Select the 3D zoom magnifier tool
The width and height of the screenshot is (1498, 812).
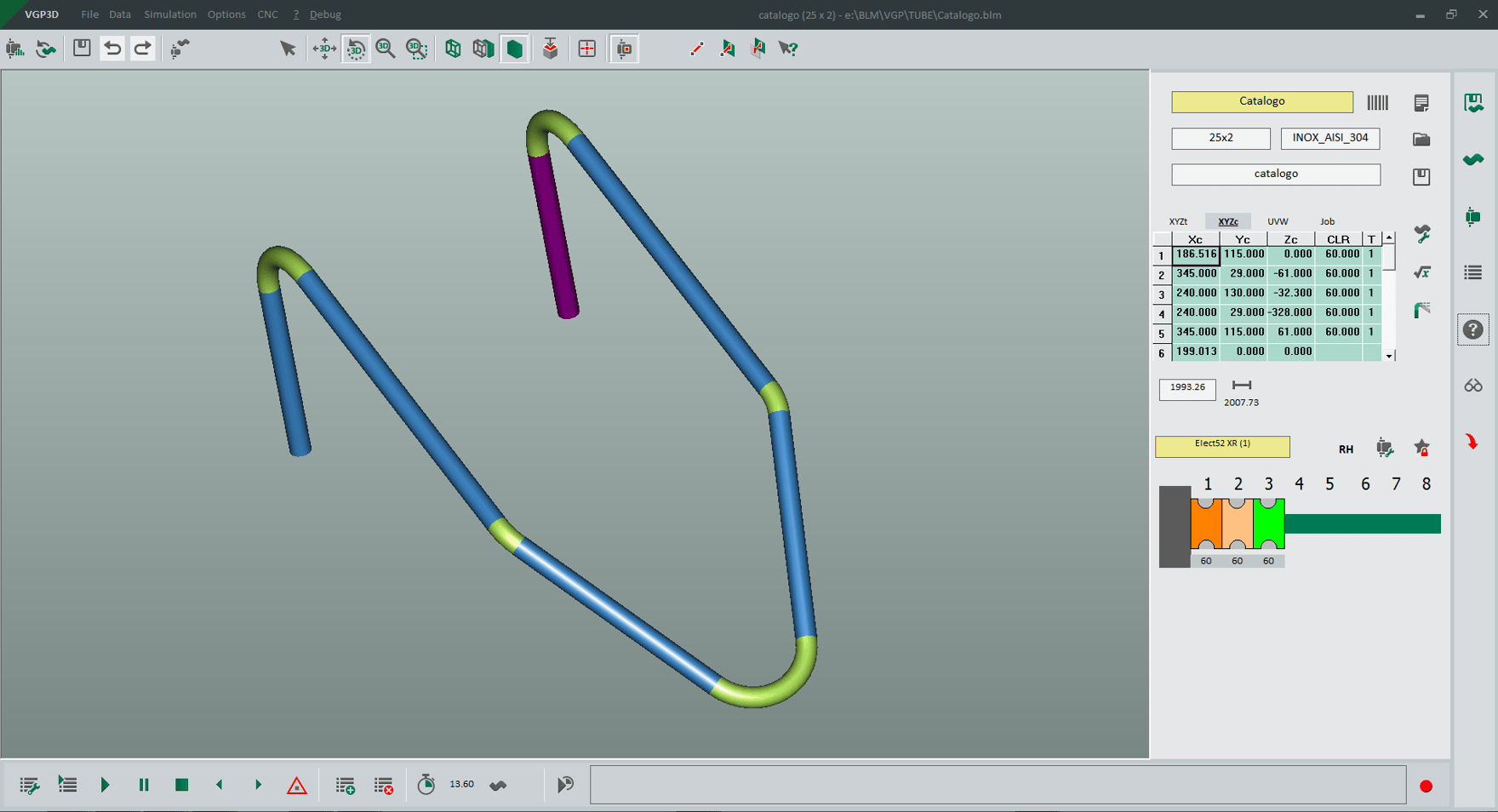(386, 49)
